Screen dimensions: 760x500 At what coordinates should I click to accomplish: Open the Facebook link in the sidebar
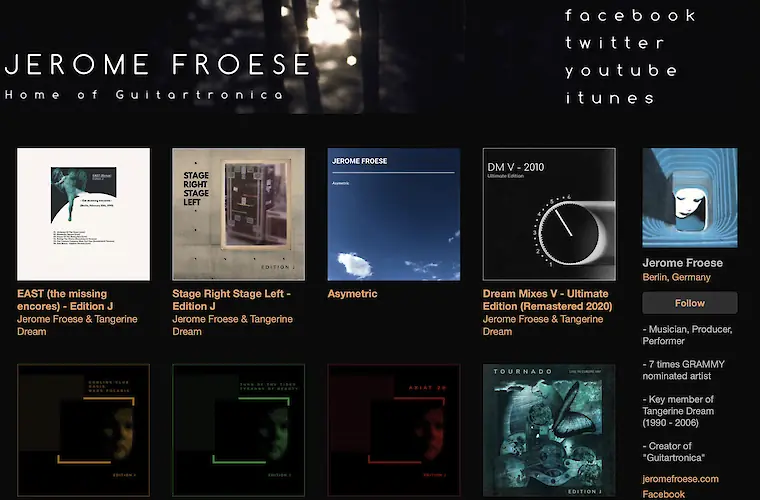[x=664, y=494]
